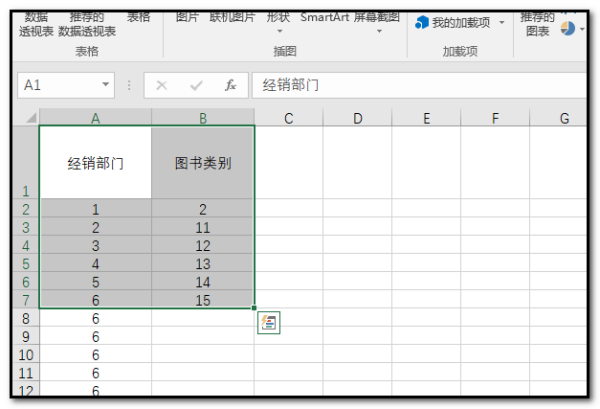Select row 5 header

26,263
